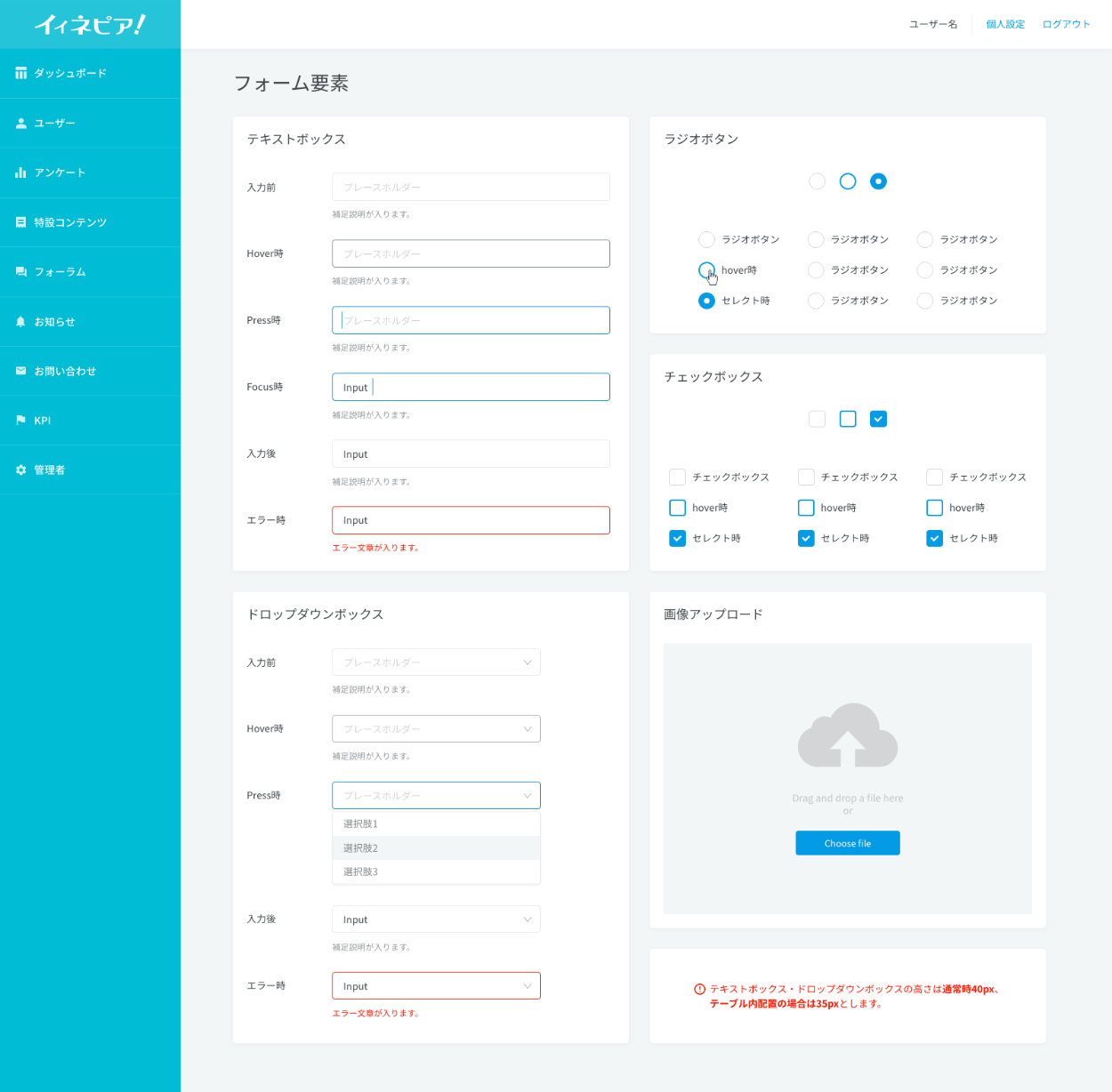
Task: Click the ログアウト link
Action: click(1066, 25)
